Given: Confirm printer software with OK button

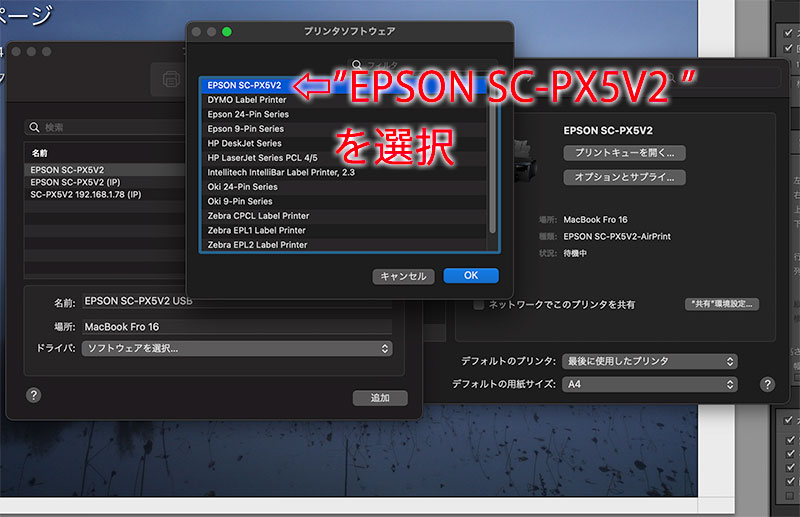Looking at the screenshot, I should [x=471, y=276].
